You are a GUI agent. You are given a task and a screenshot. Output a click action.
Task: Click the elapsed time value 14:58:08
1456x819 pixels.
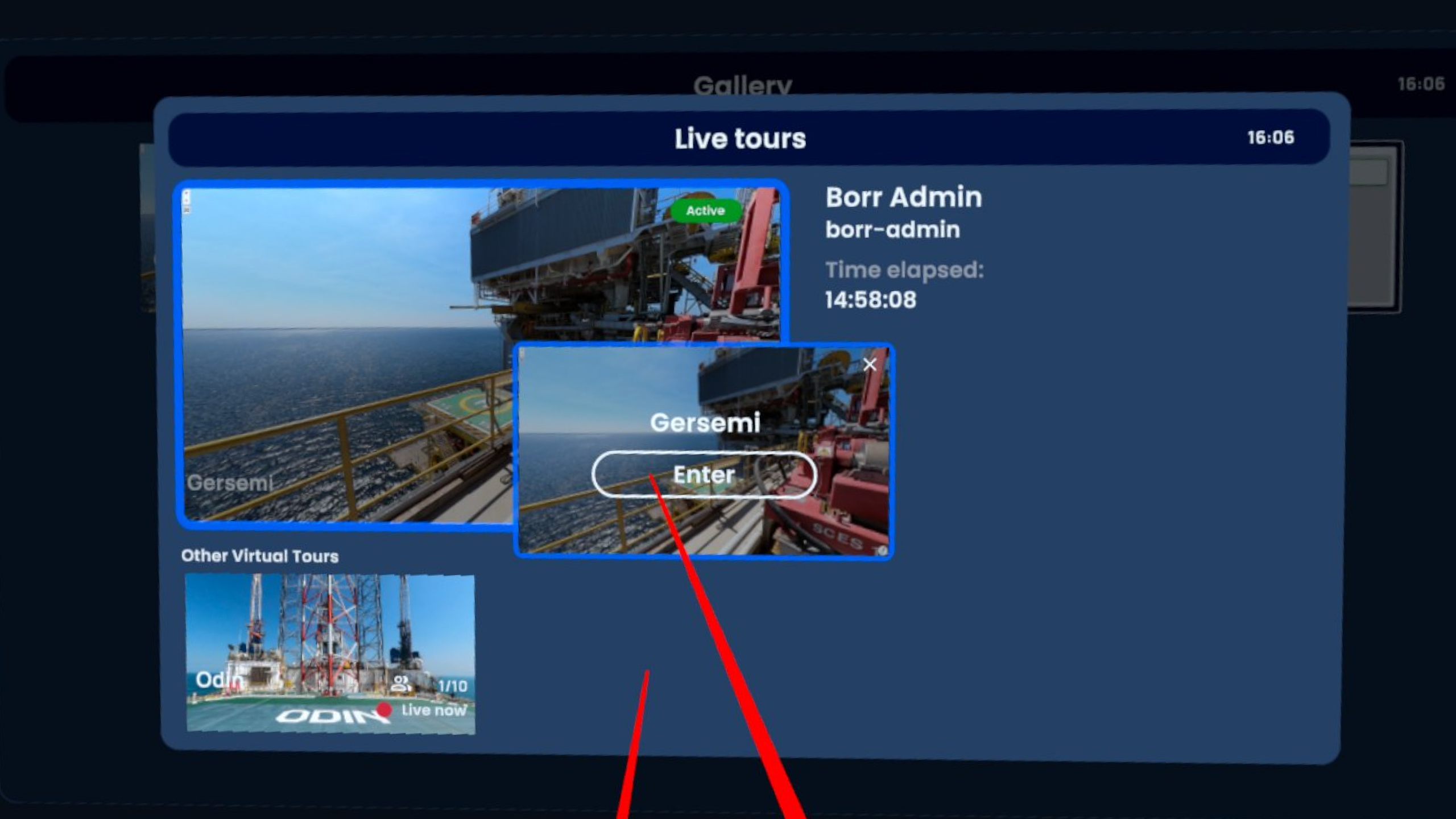[x=871, y=300]
